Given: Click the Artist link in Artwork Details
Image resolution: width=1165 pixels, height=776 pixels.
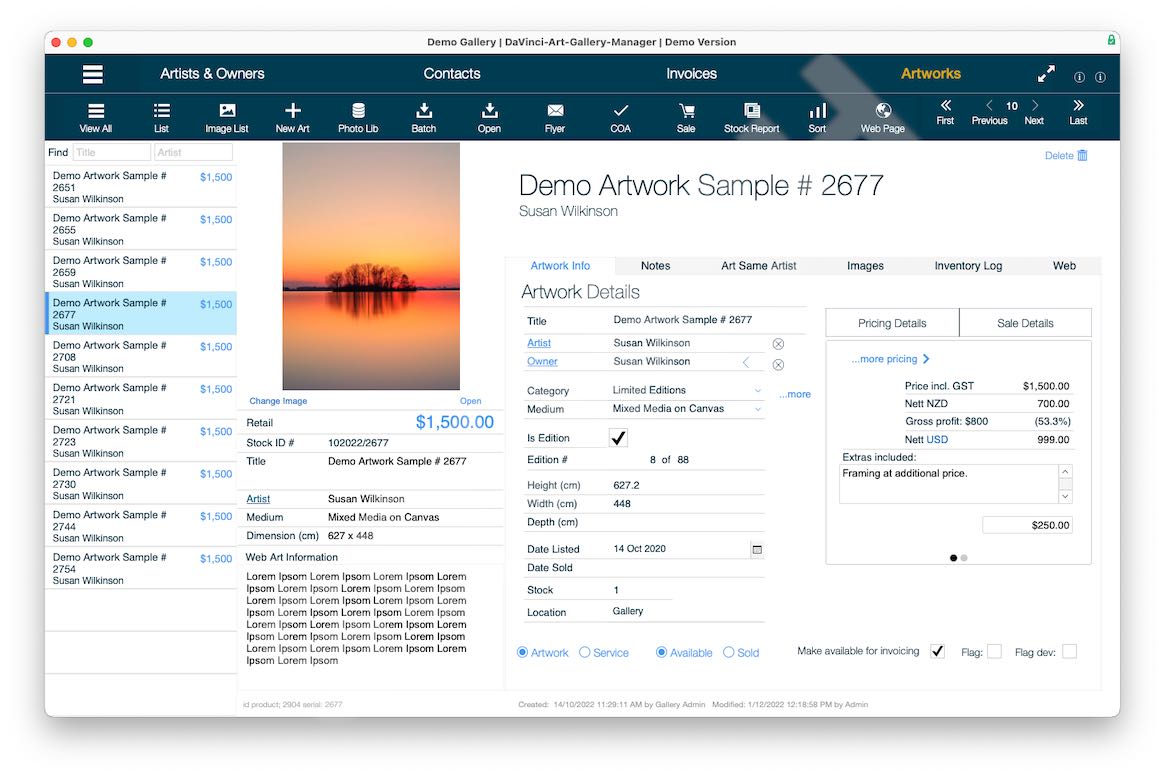Looking at the screenshot, I should (539, 343).
